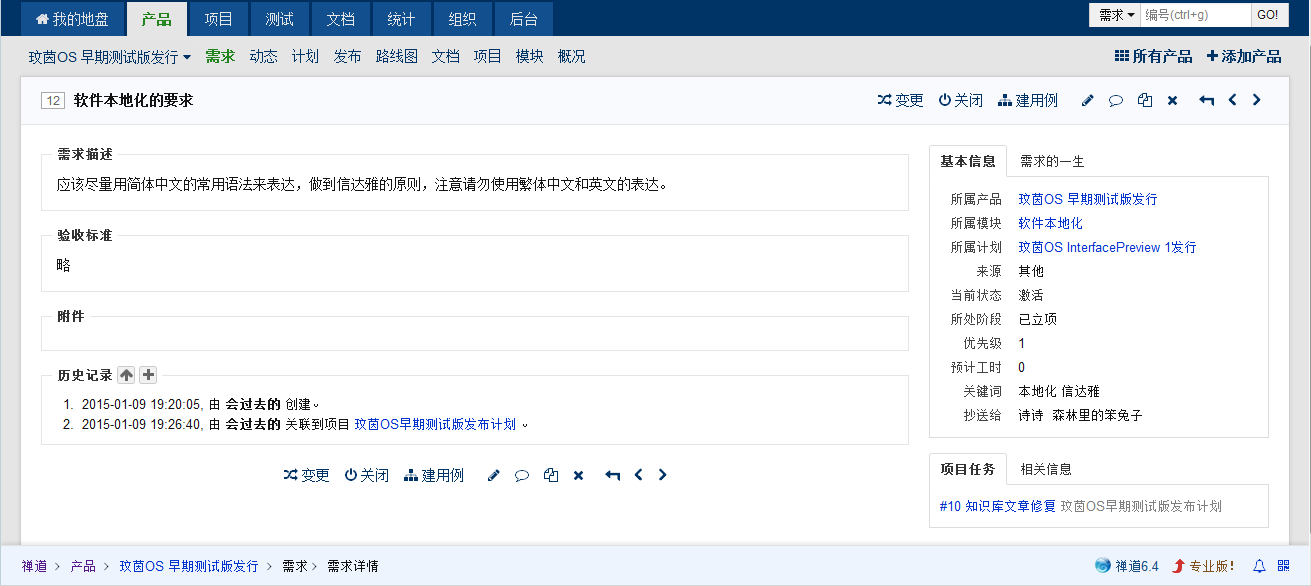Click top toolbar 建用例 button
This screenshot has width=1311, height=586.
point(1028,101)
